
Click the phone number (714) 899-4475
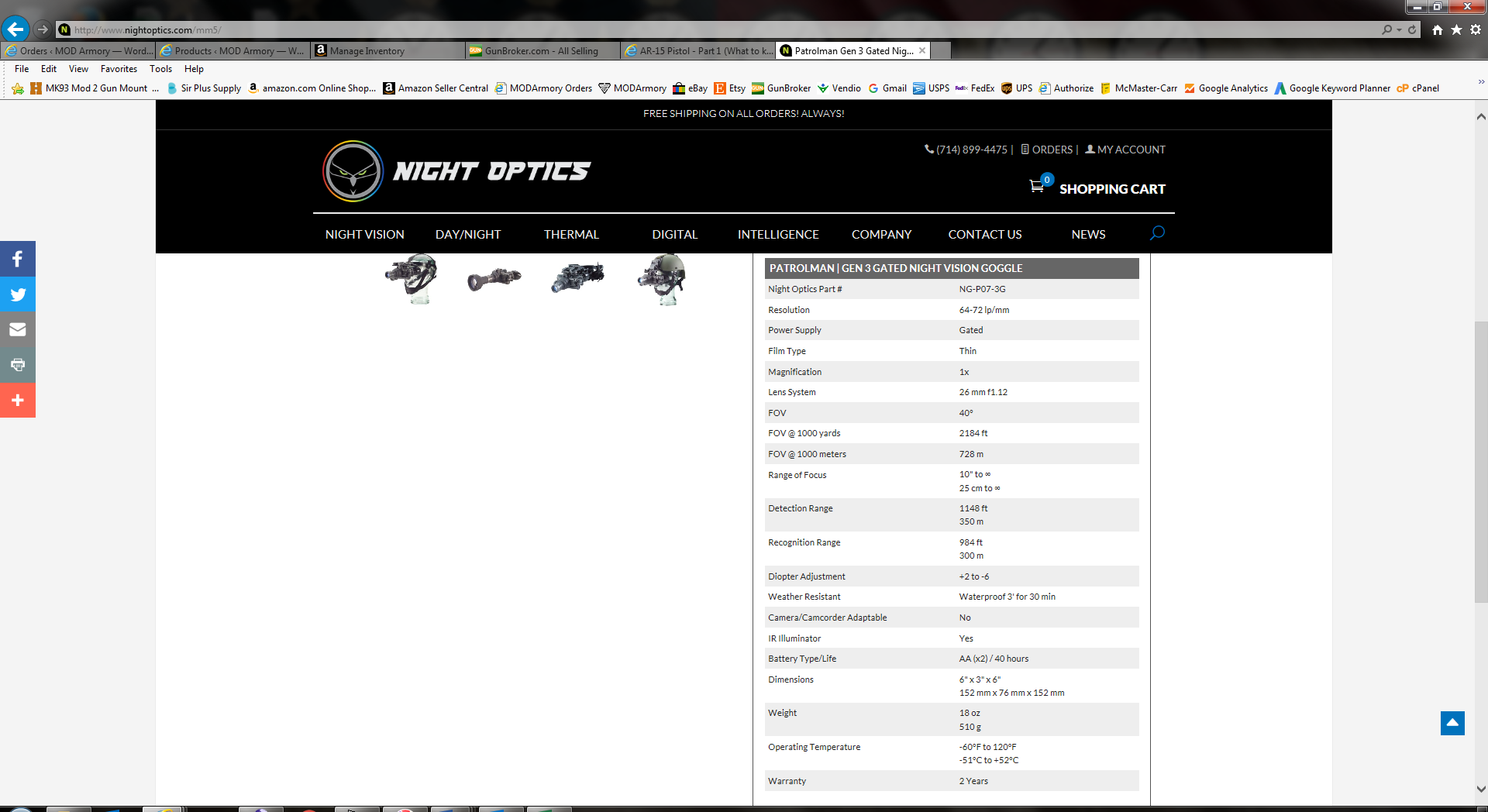click(972, 150)
